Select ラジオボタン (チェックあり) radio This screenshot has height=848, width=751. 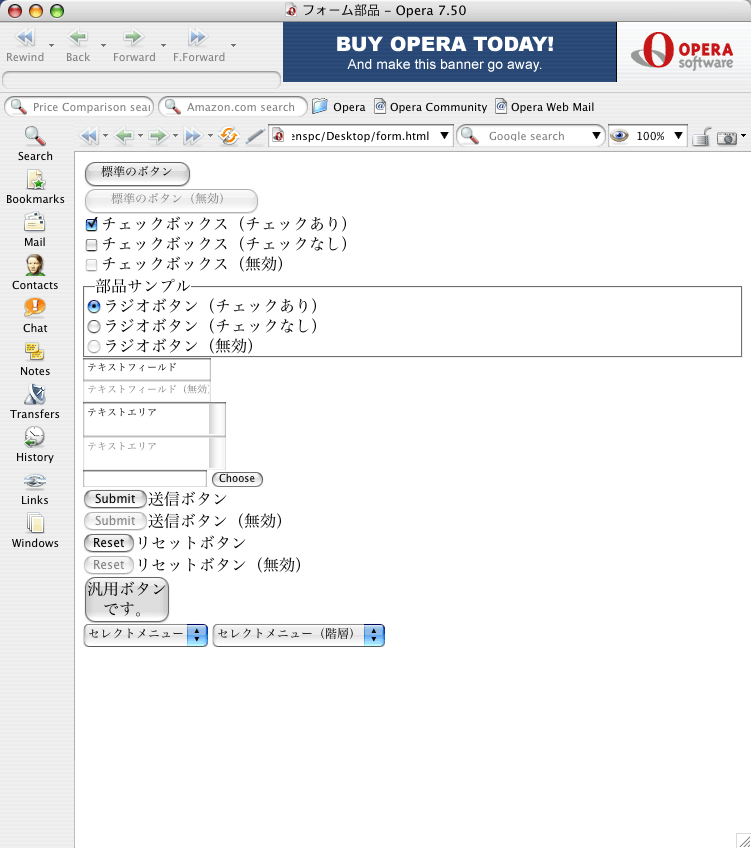pos(94,307)
